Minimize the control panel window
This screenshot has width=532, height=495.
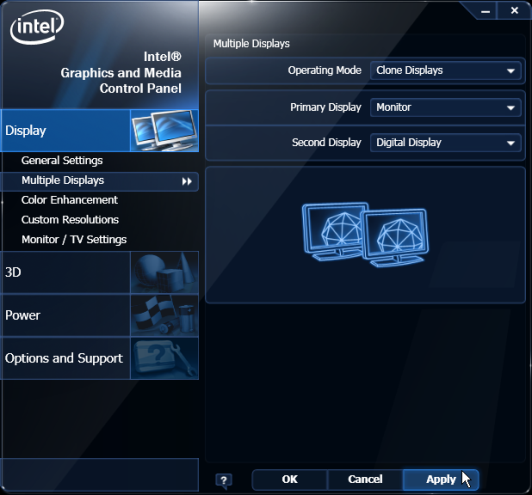click(485, 11)
